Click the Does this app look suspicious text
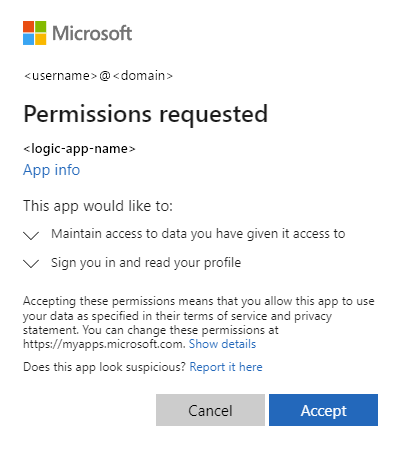The height and width of the screenshot is (450, 400). (104, 367)
